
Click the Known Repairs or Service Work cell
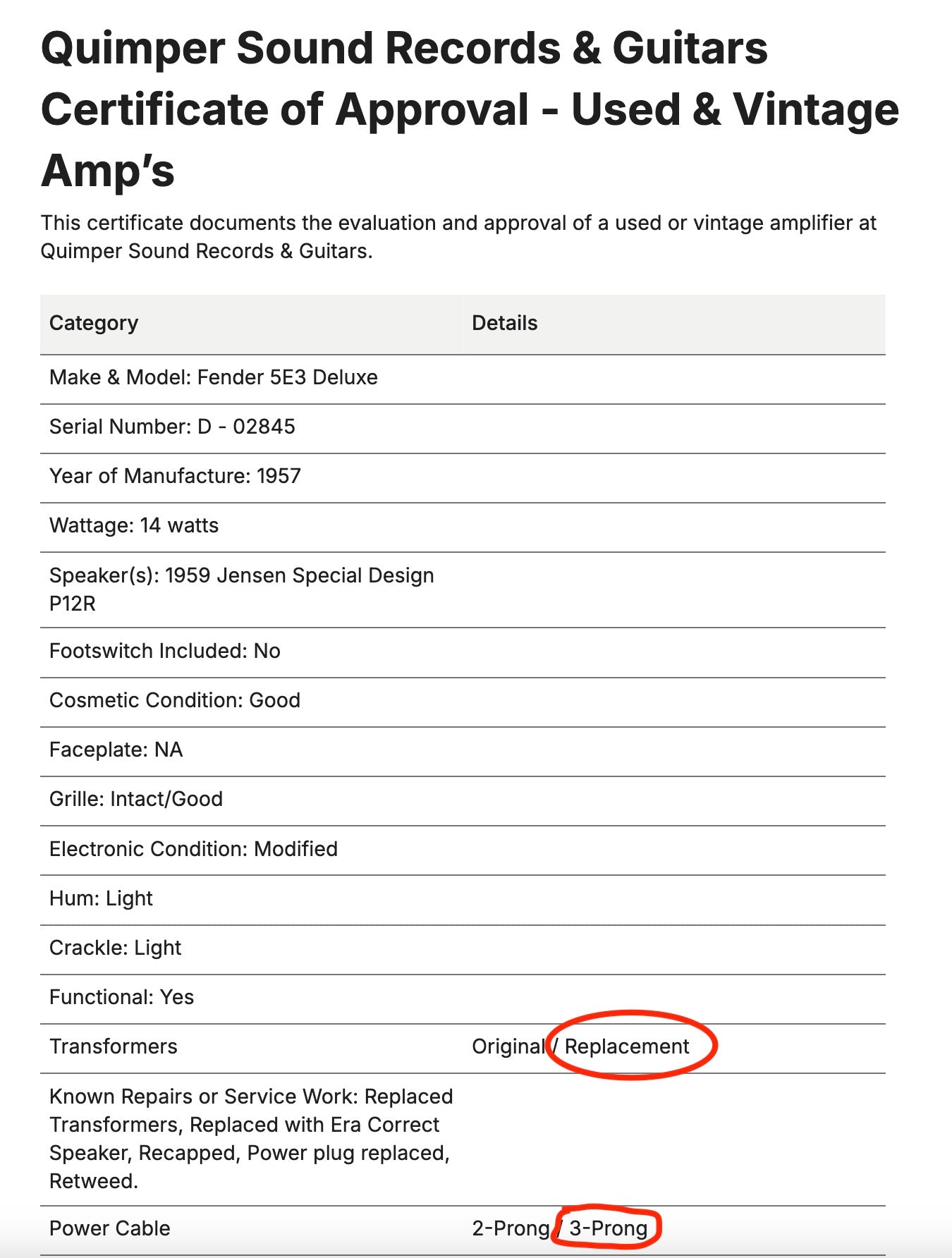(x=251, y=1138)
